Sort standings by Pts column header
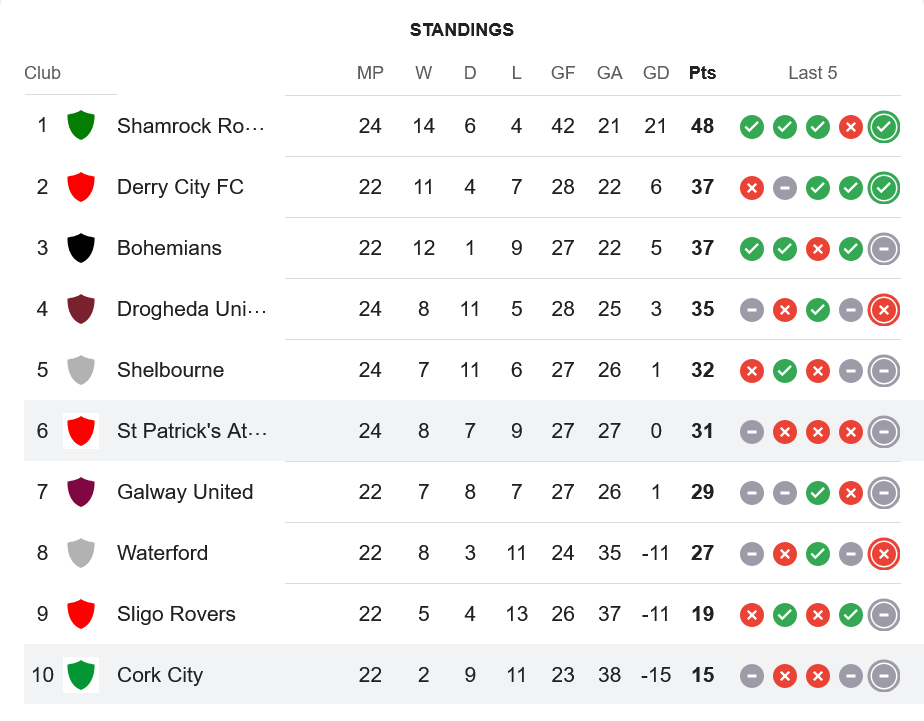This screenshot has width=924, height=721. (x=702, y=73)
